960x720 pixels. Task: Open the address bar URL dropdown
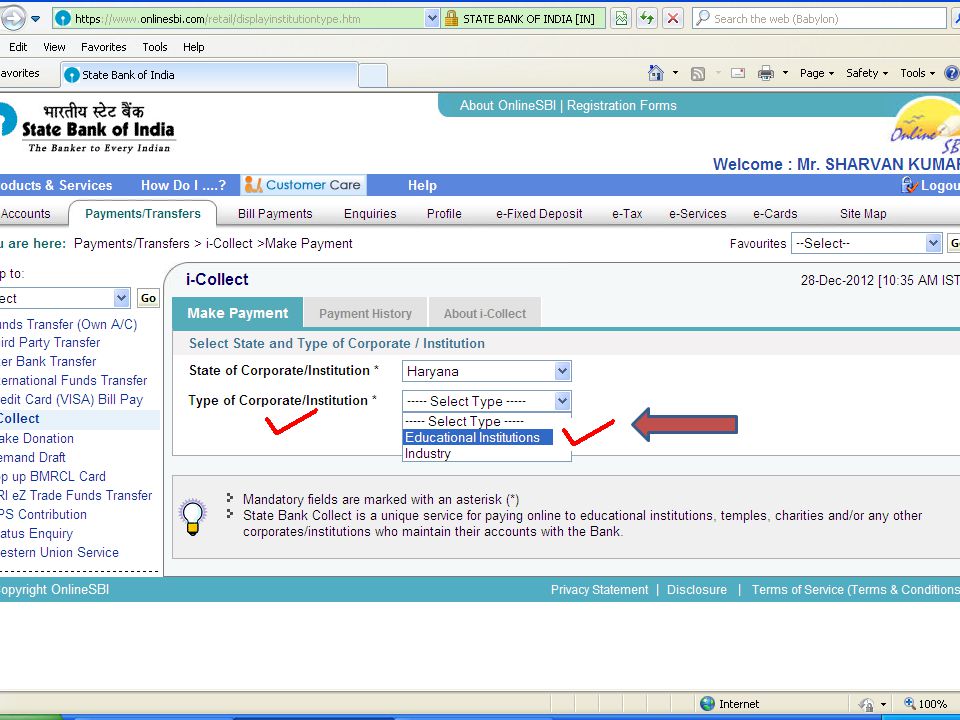point(432,18)
